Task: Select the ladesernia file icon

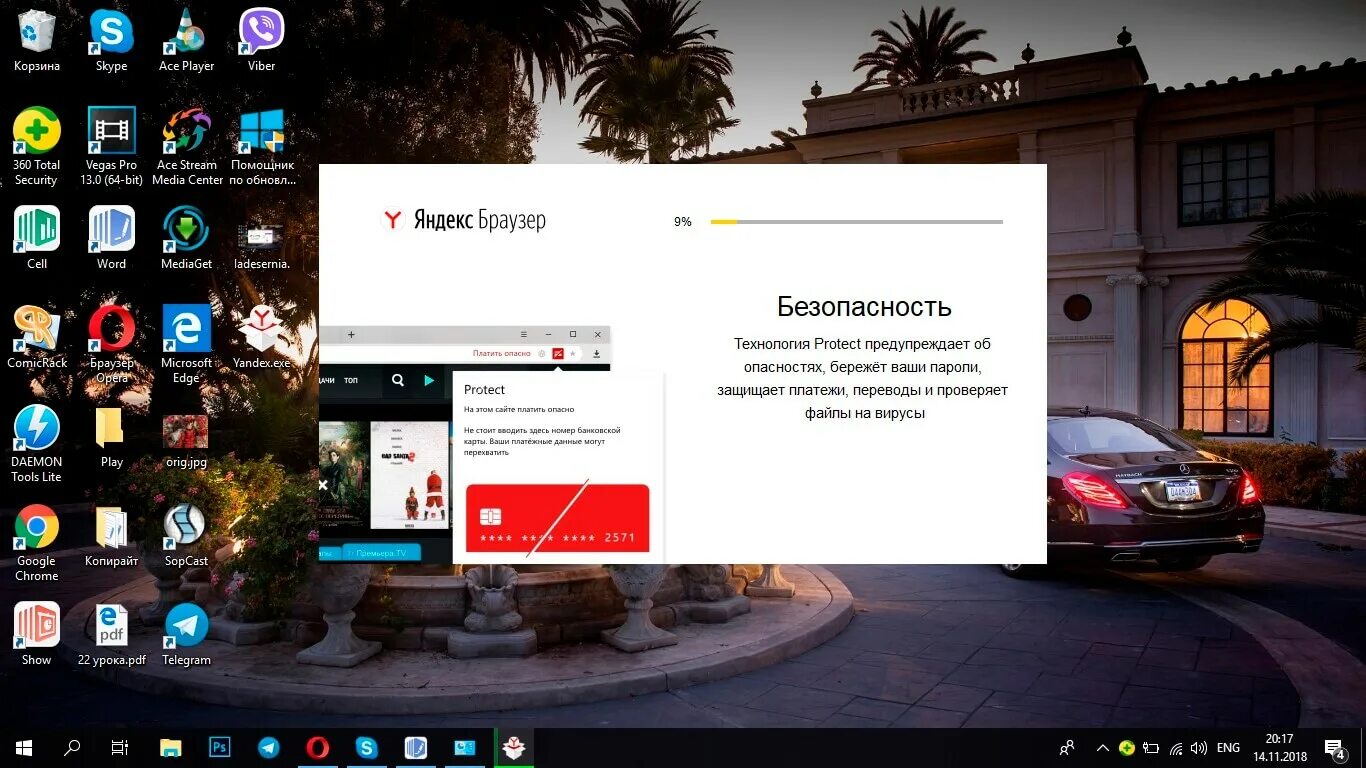Action: tap(262, 245)
